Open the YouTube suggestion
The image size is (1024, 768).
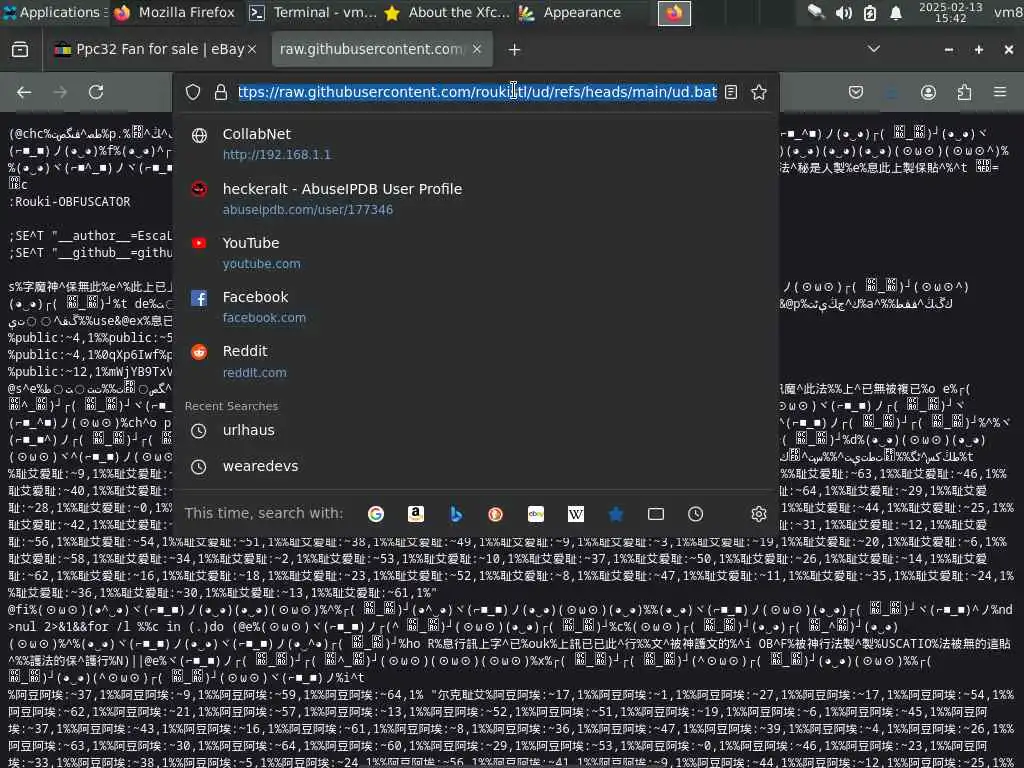(476, 253)
